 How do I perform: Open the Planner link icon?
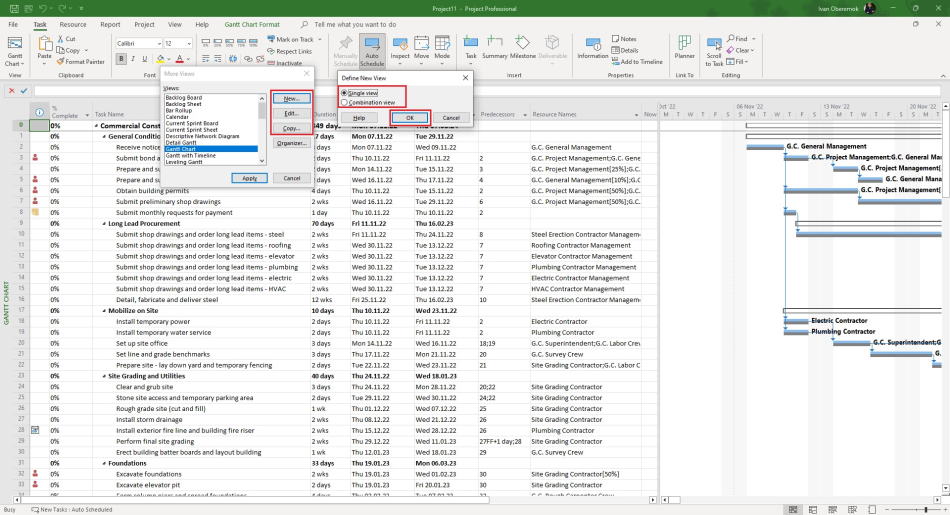click(x=685, y=42)
